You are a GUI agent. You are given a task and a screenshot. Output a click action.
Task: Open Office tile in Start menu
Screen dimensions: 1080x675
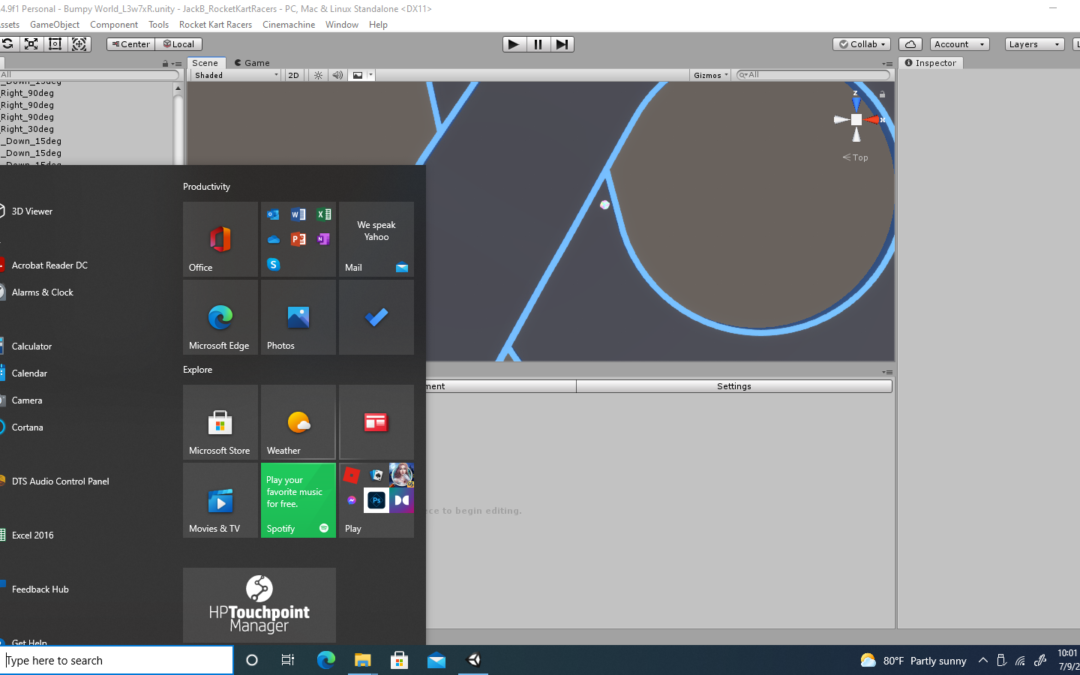220,239
